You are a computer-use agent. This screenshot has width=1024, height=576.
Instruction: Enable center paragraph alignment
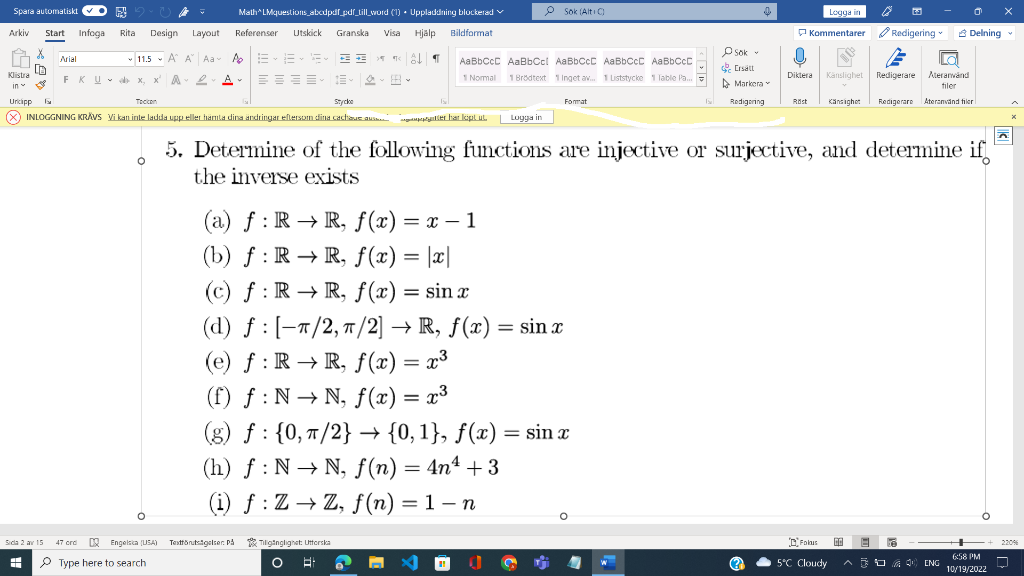(x=278, y=80)
